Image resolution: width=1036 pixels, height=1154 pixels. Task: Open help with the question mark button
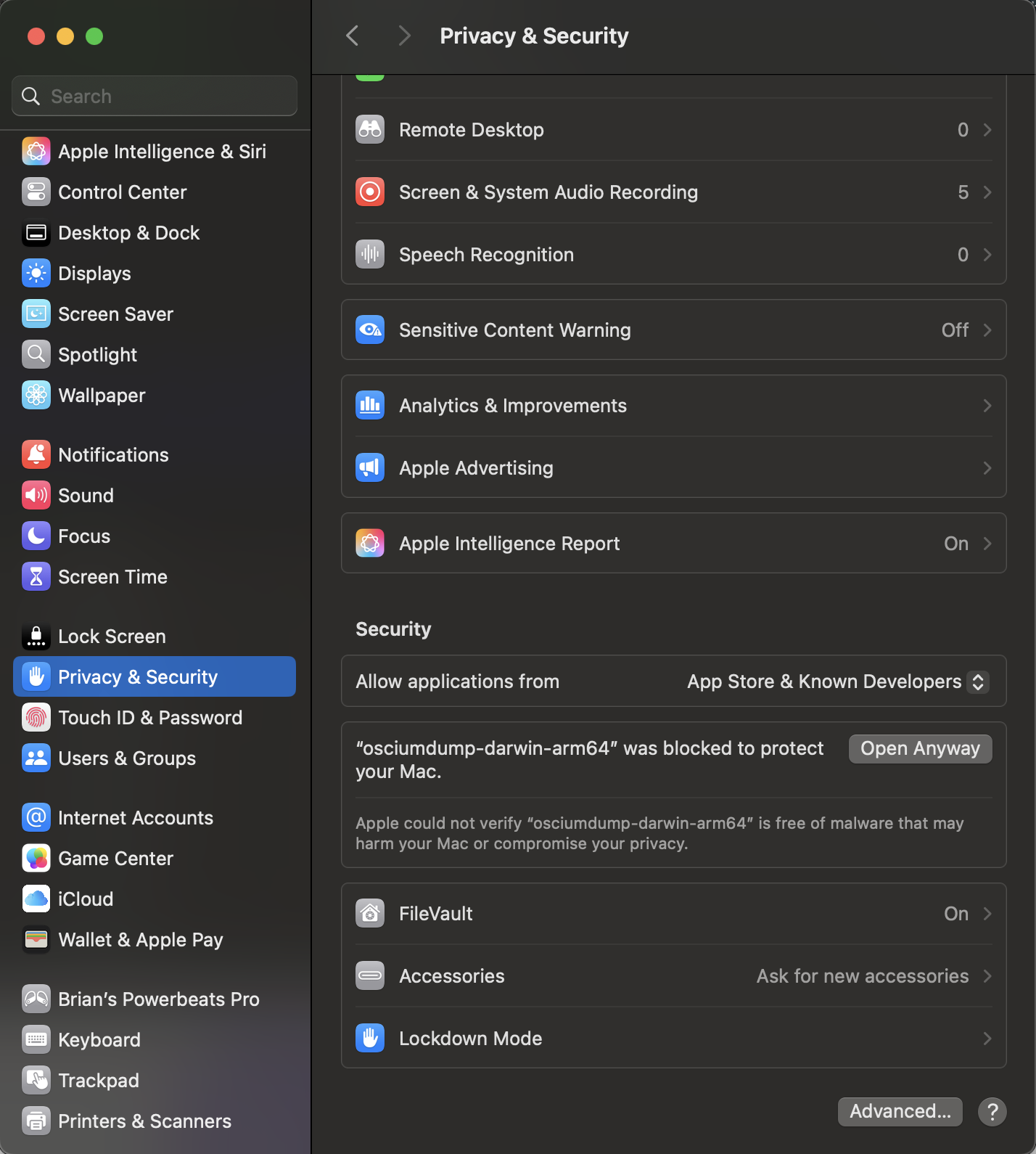pyautogui.click(x=992, y=1111)
